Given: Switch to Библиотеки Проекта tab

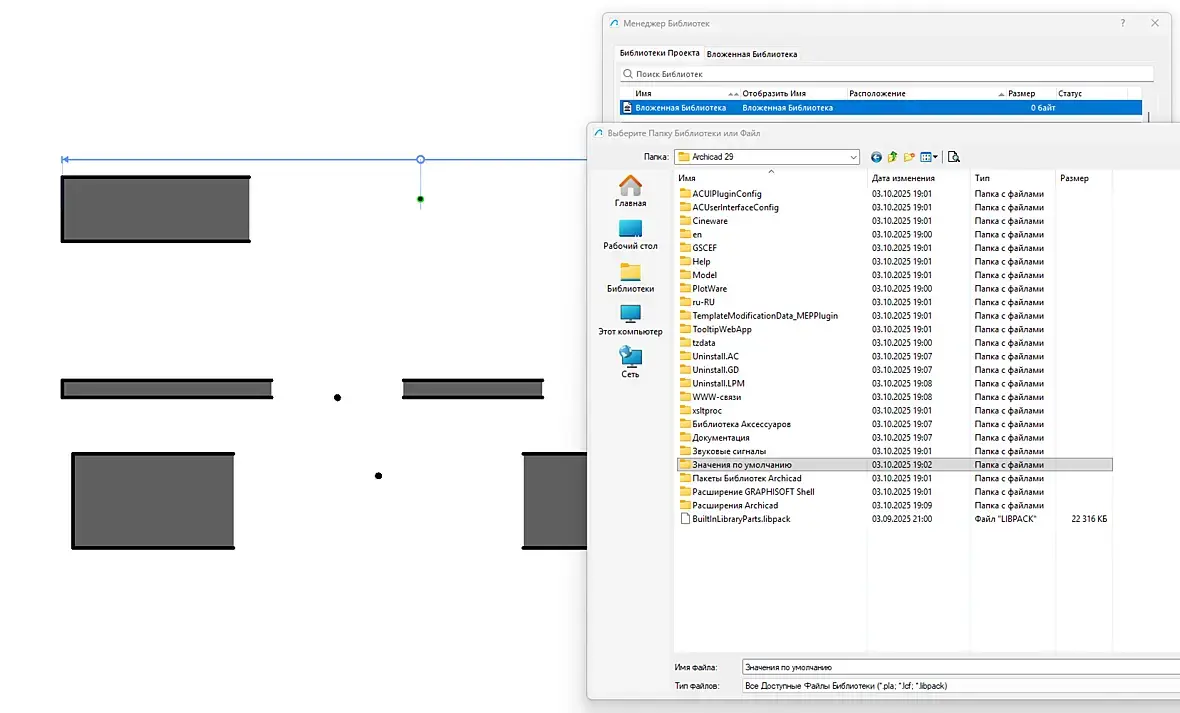Looking at the screenshot, I should coord(659,53).
